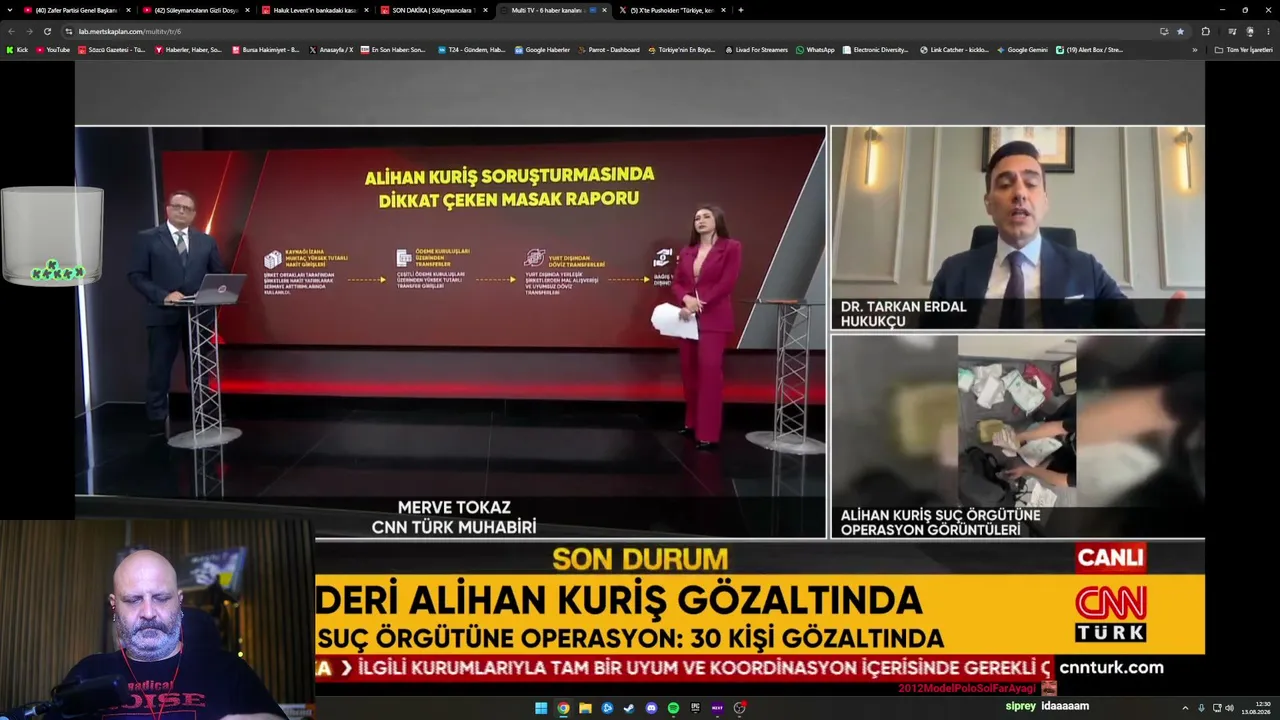Open the Alert Box / Stre... bookmark

pos(1089,49)
